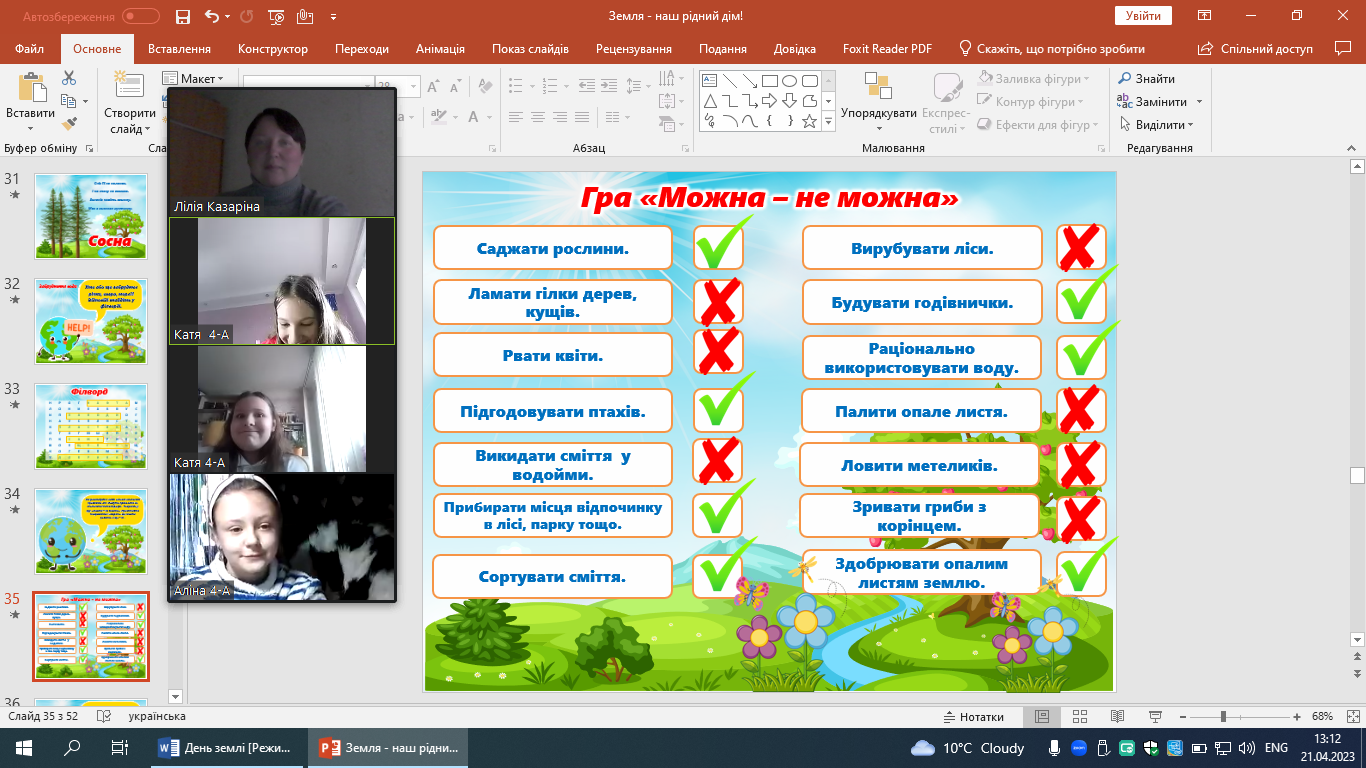Screen dimensions: 1366x768
Task: Select the rectangle shape in shapes gallery
Action: (770, 81)
